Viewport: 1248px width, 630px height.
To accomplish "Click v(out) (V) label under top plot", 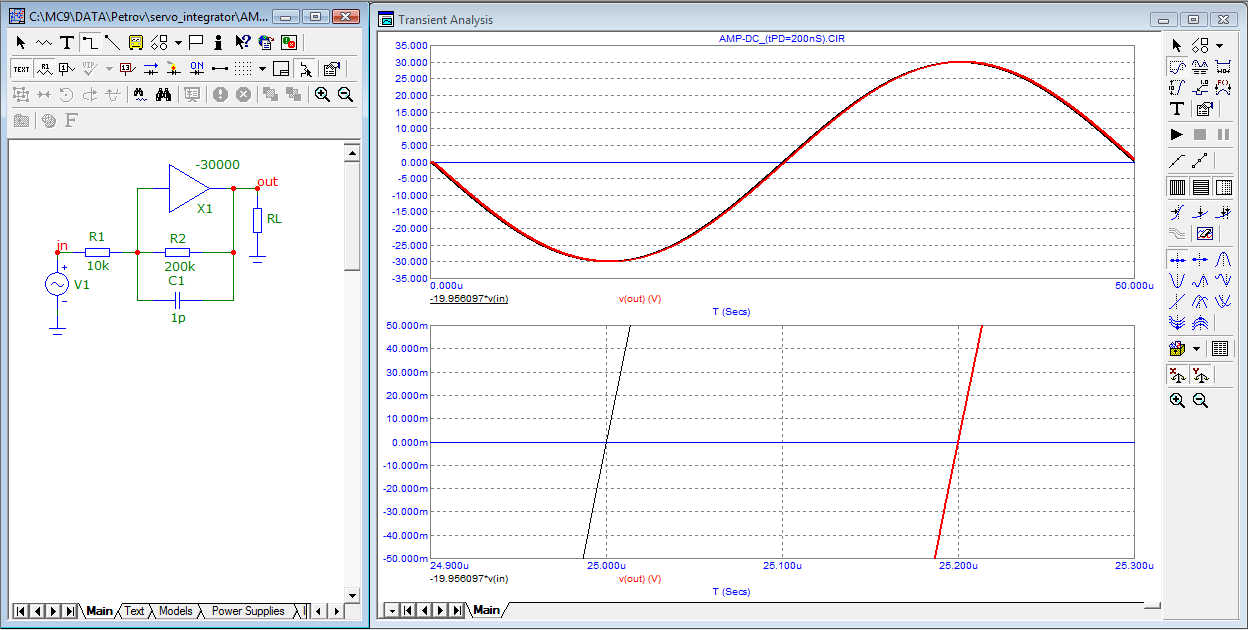I will tap(640, 298).
